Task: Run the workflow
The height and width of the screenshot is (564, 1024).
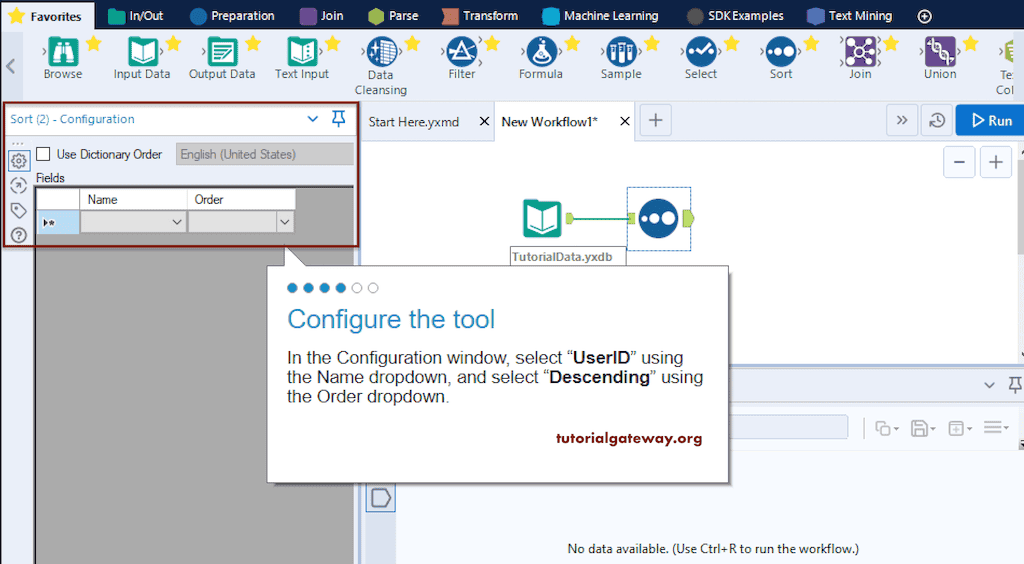Action: (x=991, y=121)
